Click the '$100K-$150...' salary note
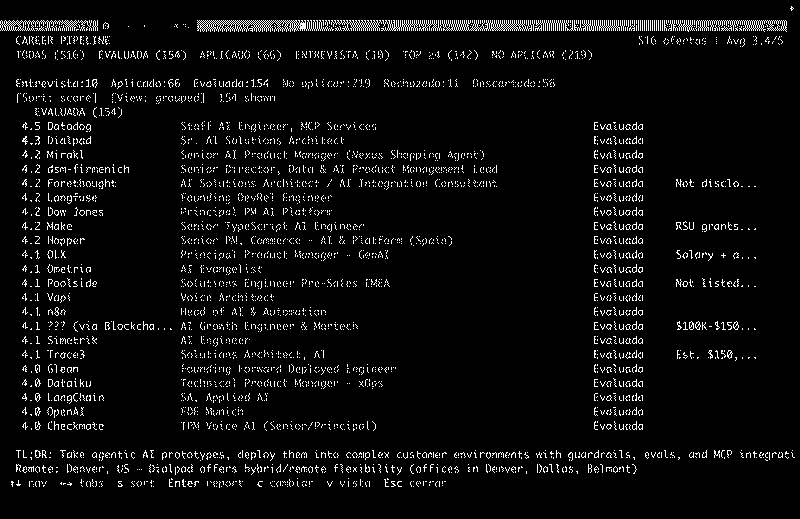800x519 pixels. point(716,326)
